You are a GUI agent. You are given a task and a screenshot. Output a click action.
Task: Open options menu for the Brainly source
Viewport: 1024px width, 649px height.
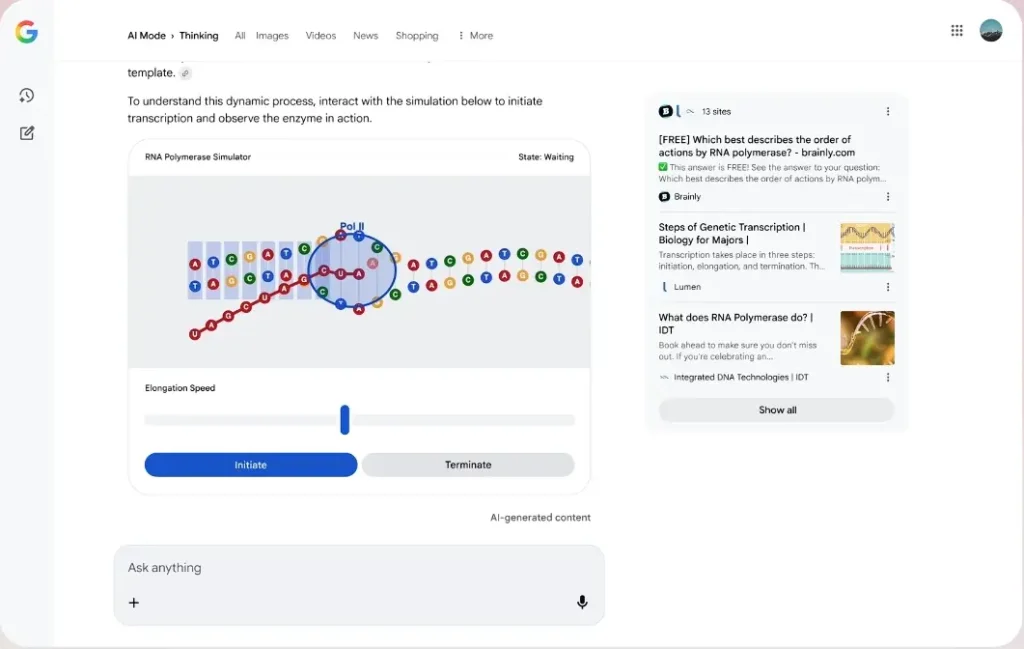[888, 197]
